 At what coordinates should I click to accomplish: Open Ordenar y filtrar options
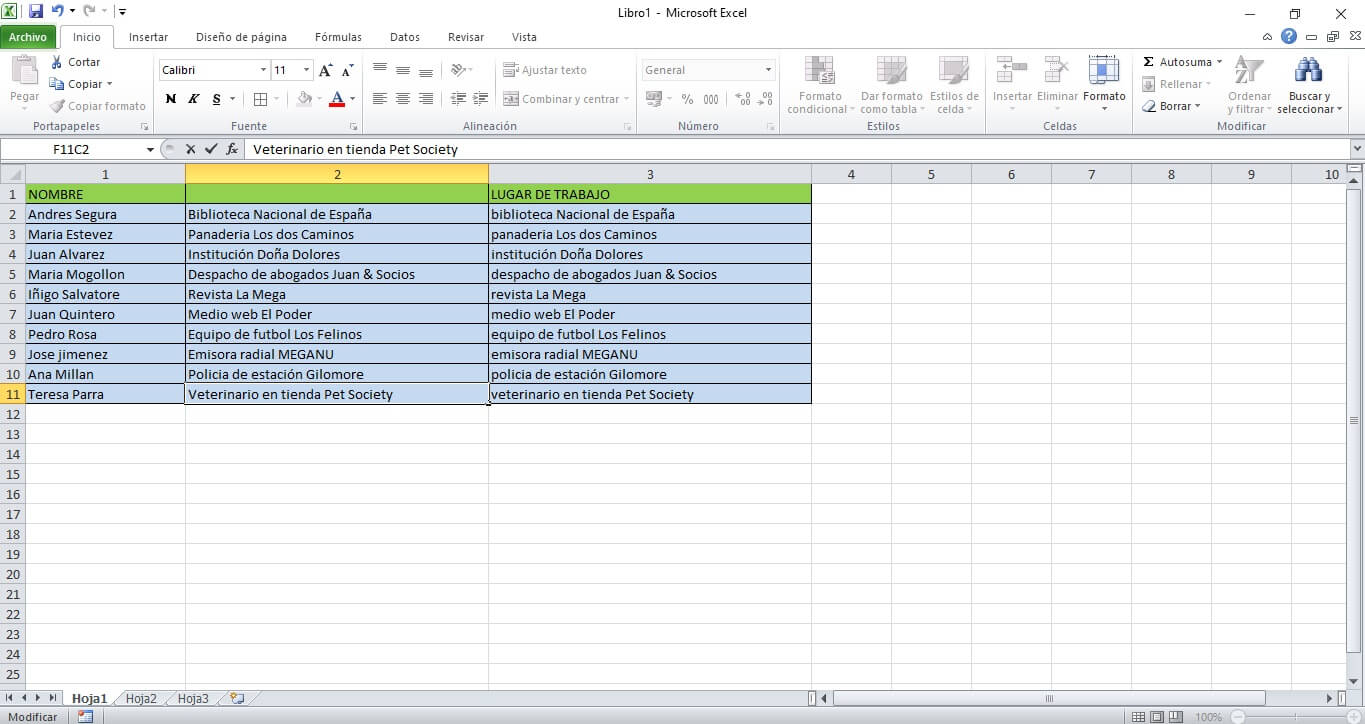pos(1249,85)
